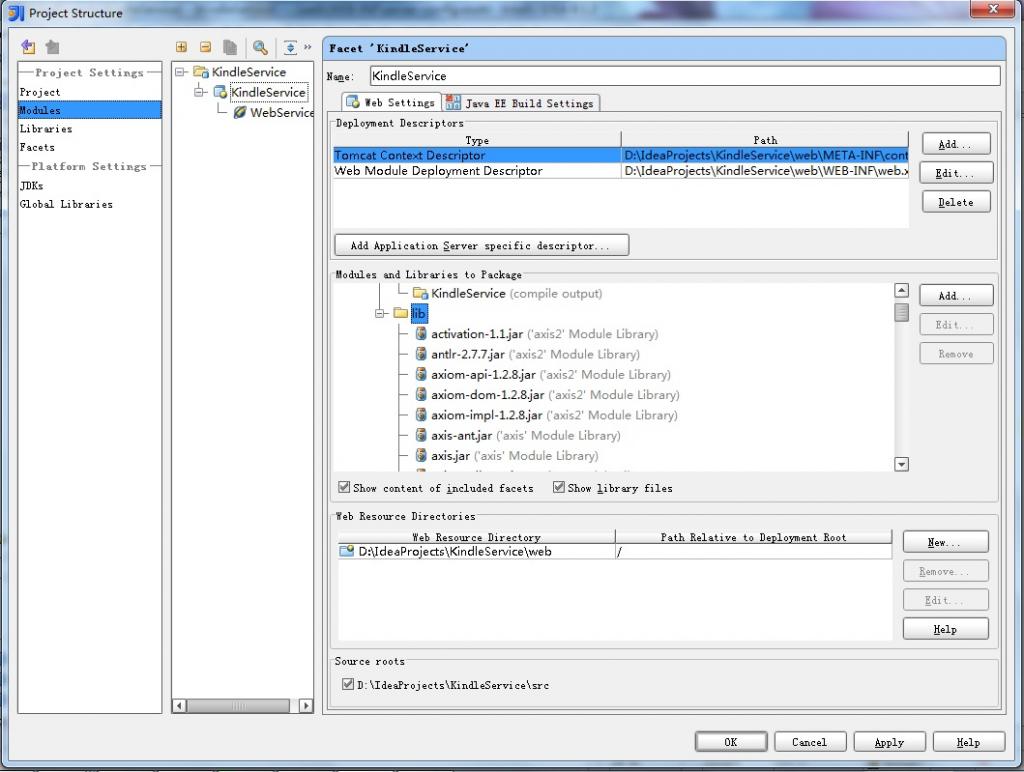This screenshot has width=1024, height=772.
Task: Collapse the KindleService web facet node
Action: 200,92
